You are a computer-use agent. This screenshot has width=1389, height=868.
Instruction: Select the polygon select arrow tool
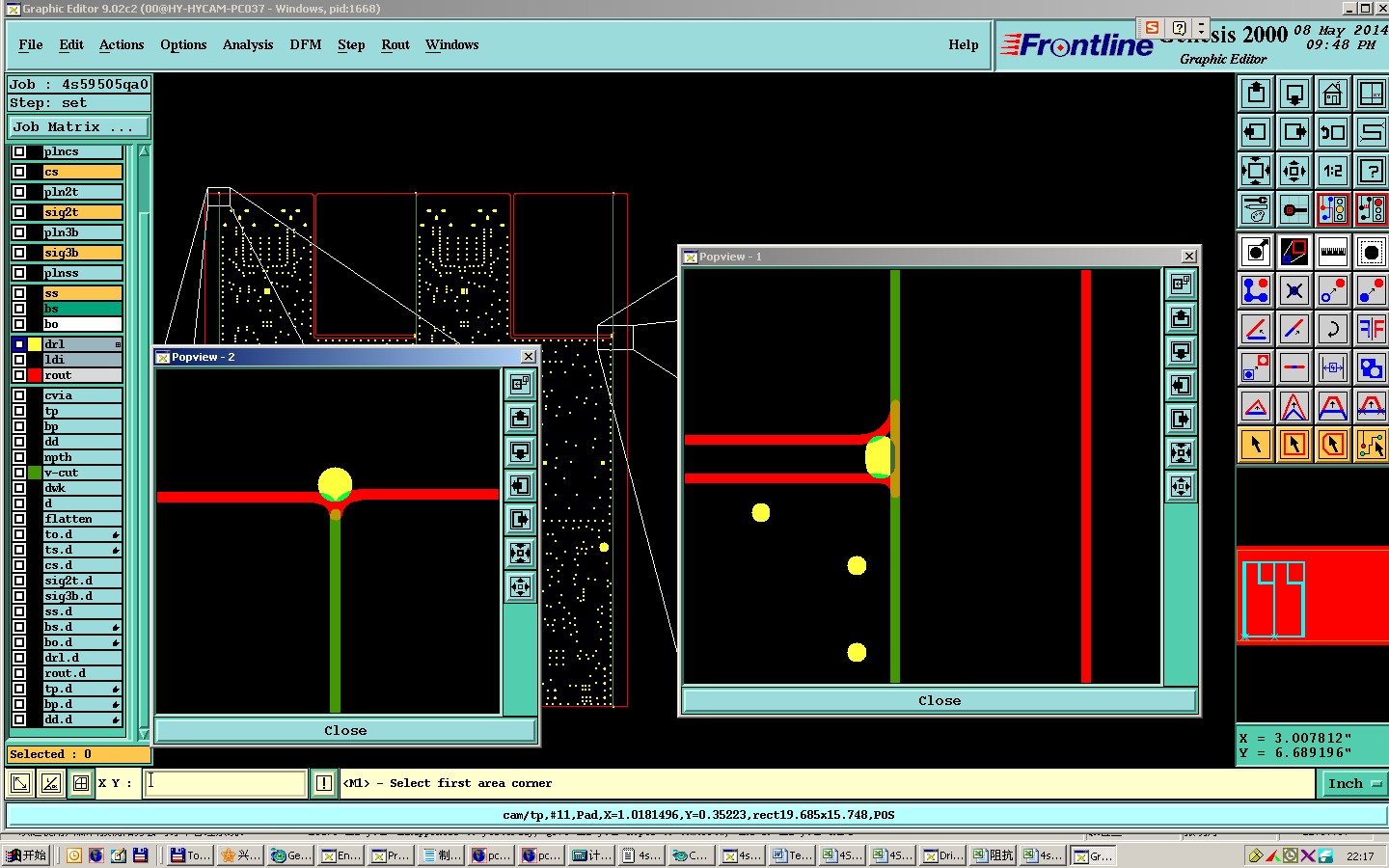[1333, 445]
